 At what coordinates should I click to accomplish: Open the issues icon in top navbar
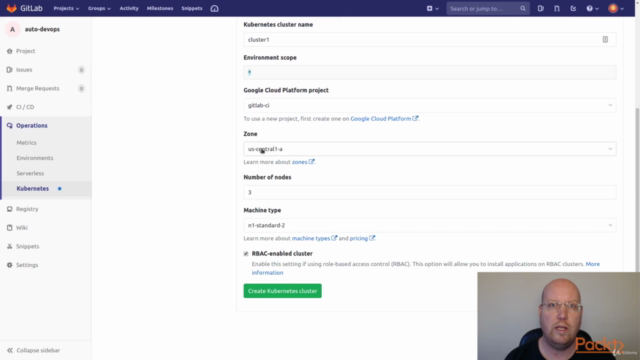(x=540, y=8)
